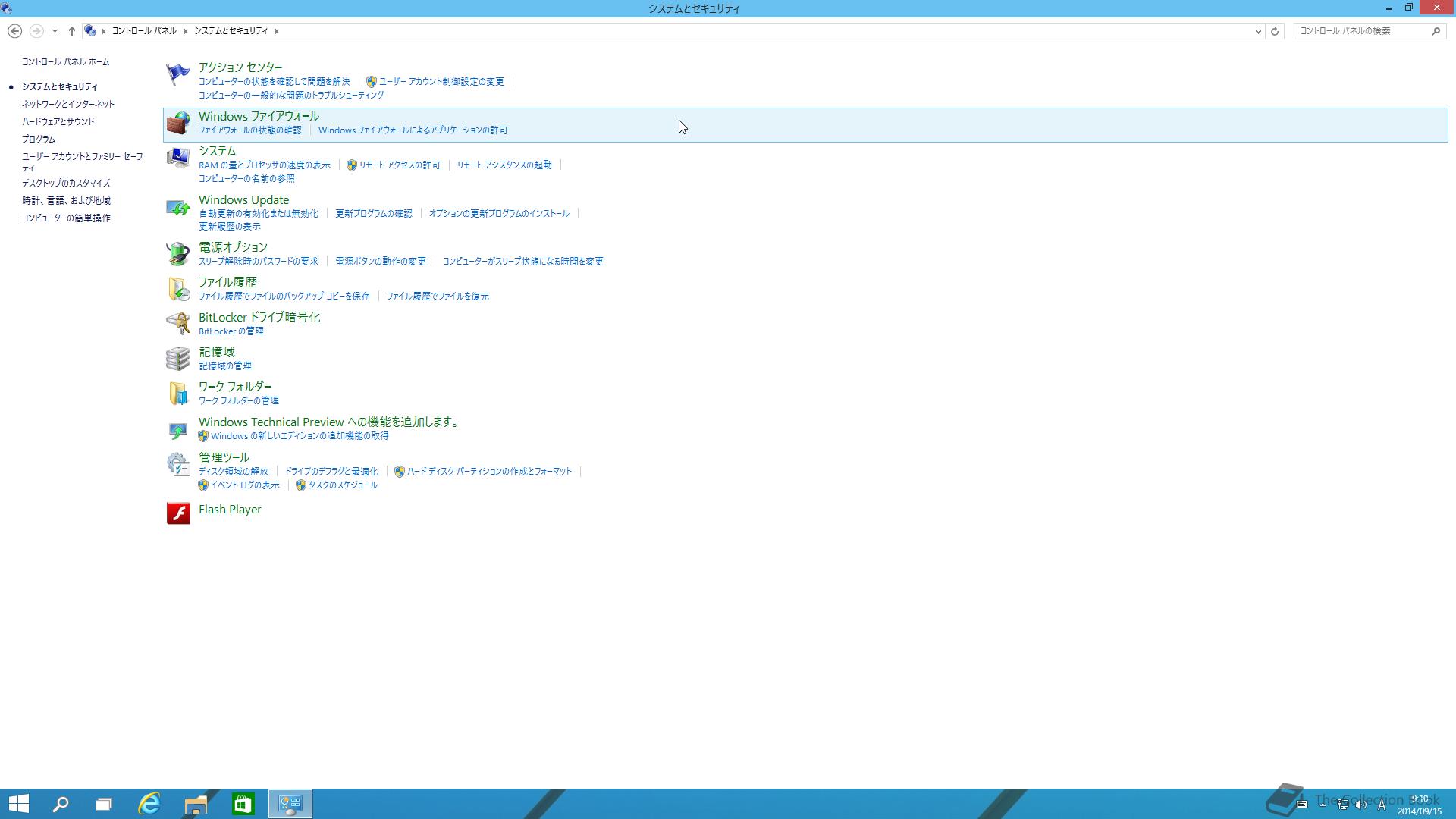The height and width of the screenshot is (819, 1456).
Task: Click the Windows Technical Preview features icon
Action: pos(177,429)
